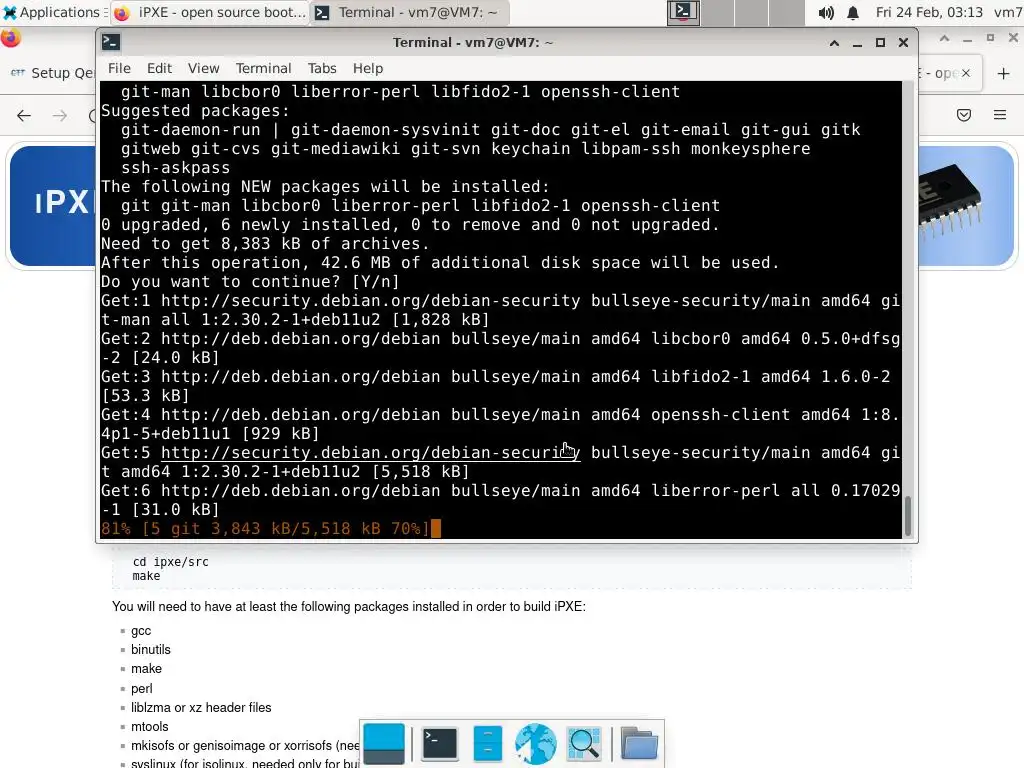Click the clock showing Fri 24 Feb, 03:13
The width and height of the screenshot is (1024, 768).
click(x=929, y=12)
